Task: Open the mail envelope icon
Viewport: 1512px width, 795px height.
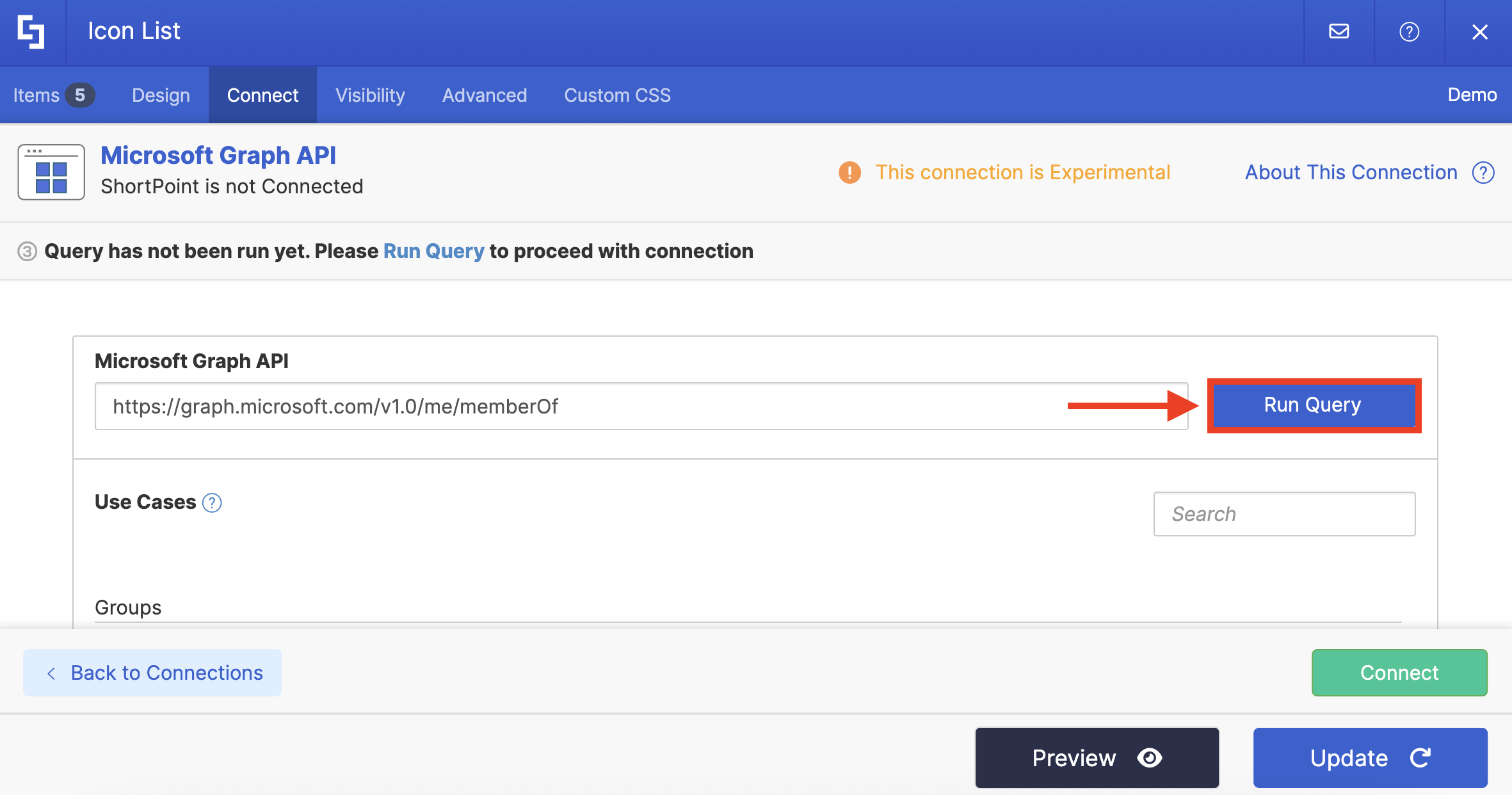Action: pos(1339,31)
